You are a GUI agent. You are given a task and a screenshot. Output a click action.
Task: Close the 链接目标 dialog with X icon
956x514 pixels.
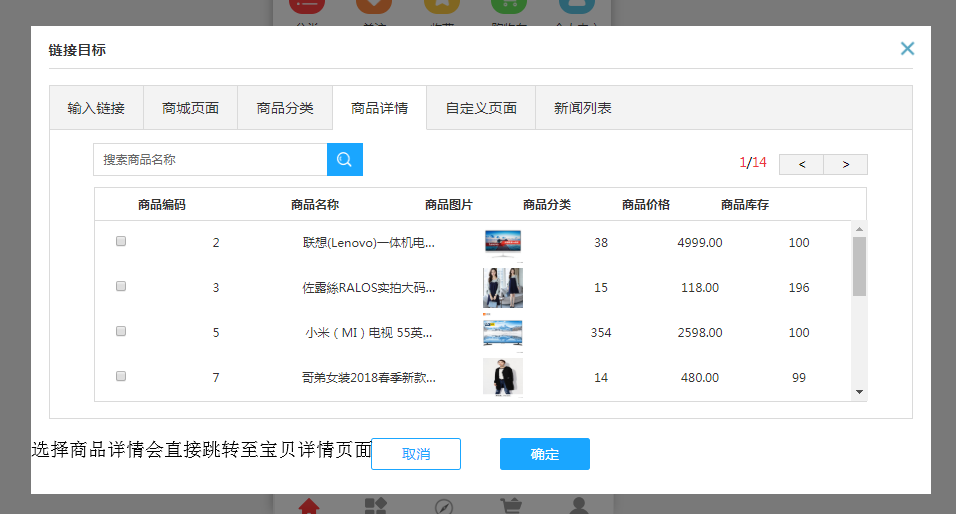pos(907,48)
